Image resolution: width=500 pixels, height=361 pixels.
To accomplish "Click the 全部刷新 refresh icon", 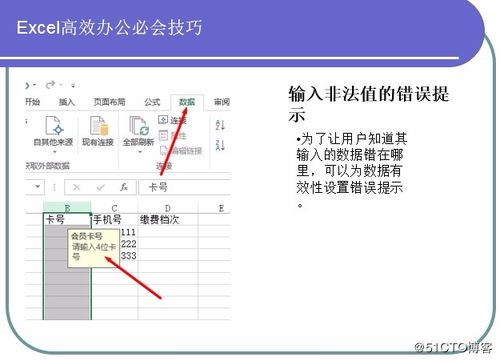I will click(x=139, y=125).
